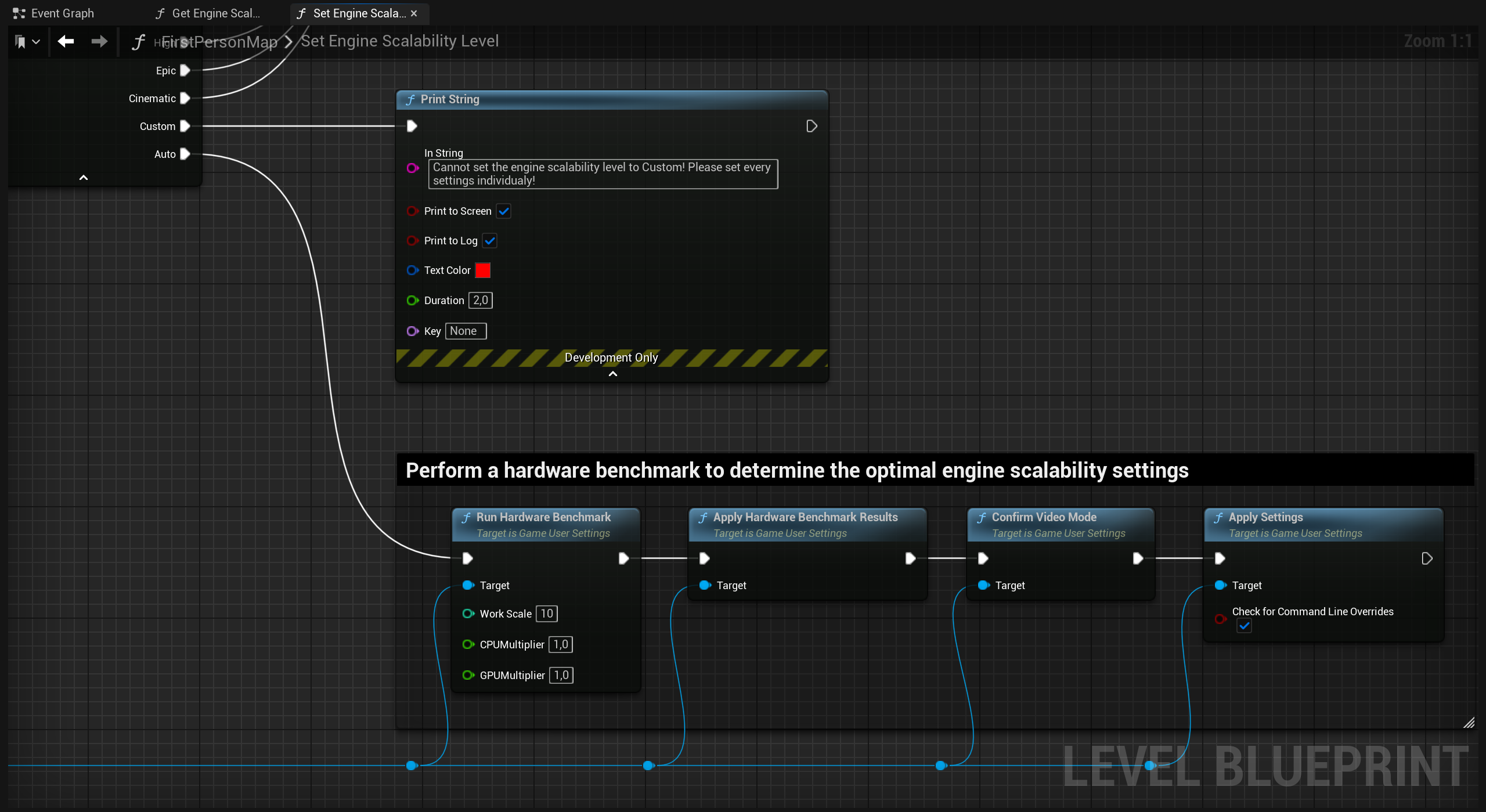Disable the Print to Log checkbox

[x=490, y=240]
